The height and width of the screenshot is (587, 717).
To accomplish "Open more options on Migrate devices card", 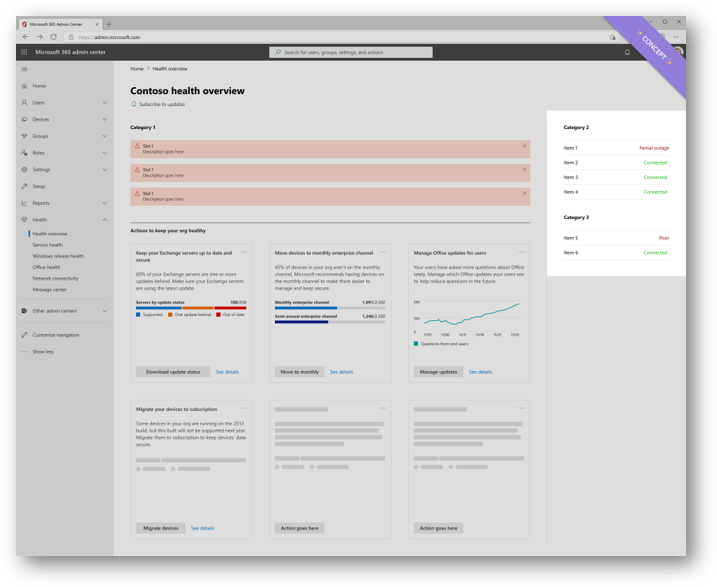I will 244,408.
